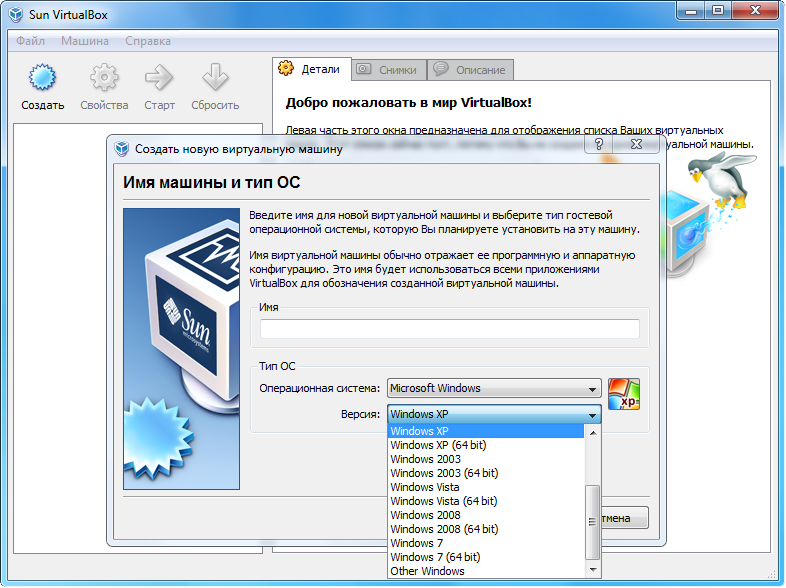Image resolution: width=786 pixels, height=588 pixels.
Task: Click the version list scroll-down arrow
Action: point(593,570)
